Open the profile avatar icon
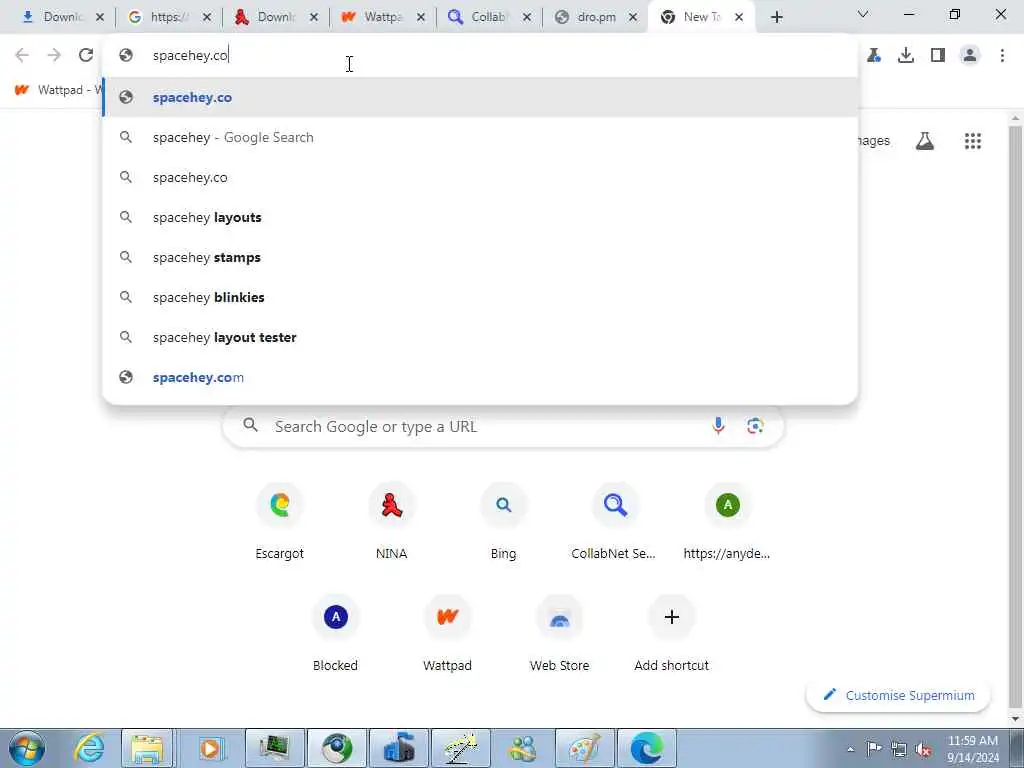 [x=970, y=56]
